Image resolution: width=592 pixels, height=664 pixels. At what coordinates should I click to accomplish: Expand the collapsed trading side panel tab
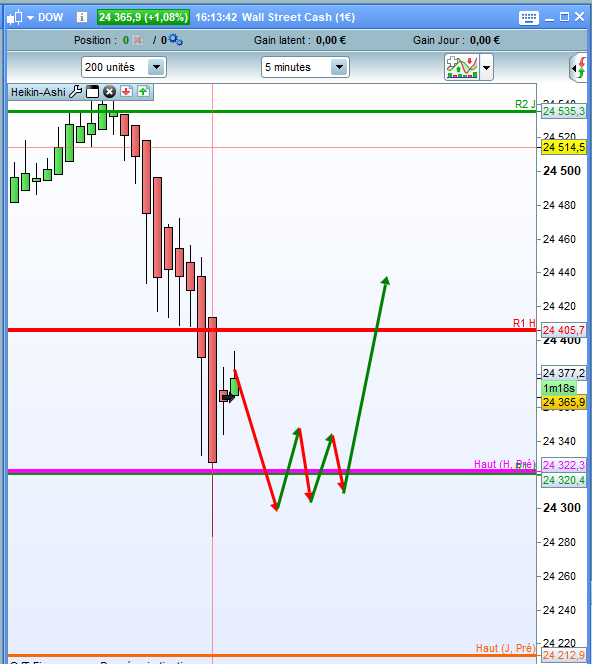point(579,67)
